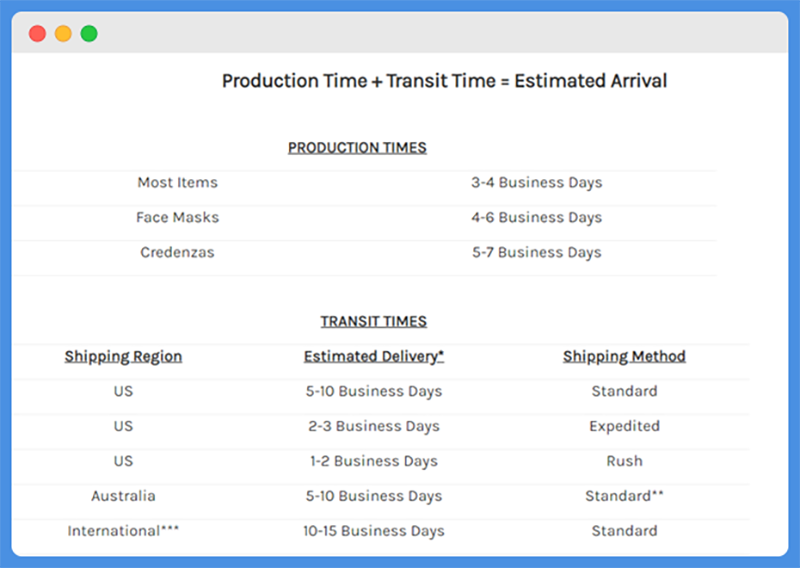Screen dimensions: 800x568
Task: Click the Standard** method for Australia
Action: coord(624,496)
